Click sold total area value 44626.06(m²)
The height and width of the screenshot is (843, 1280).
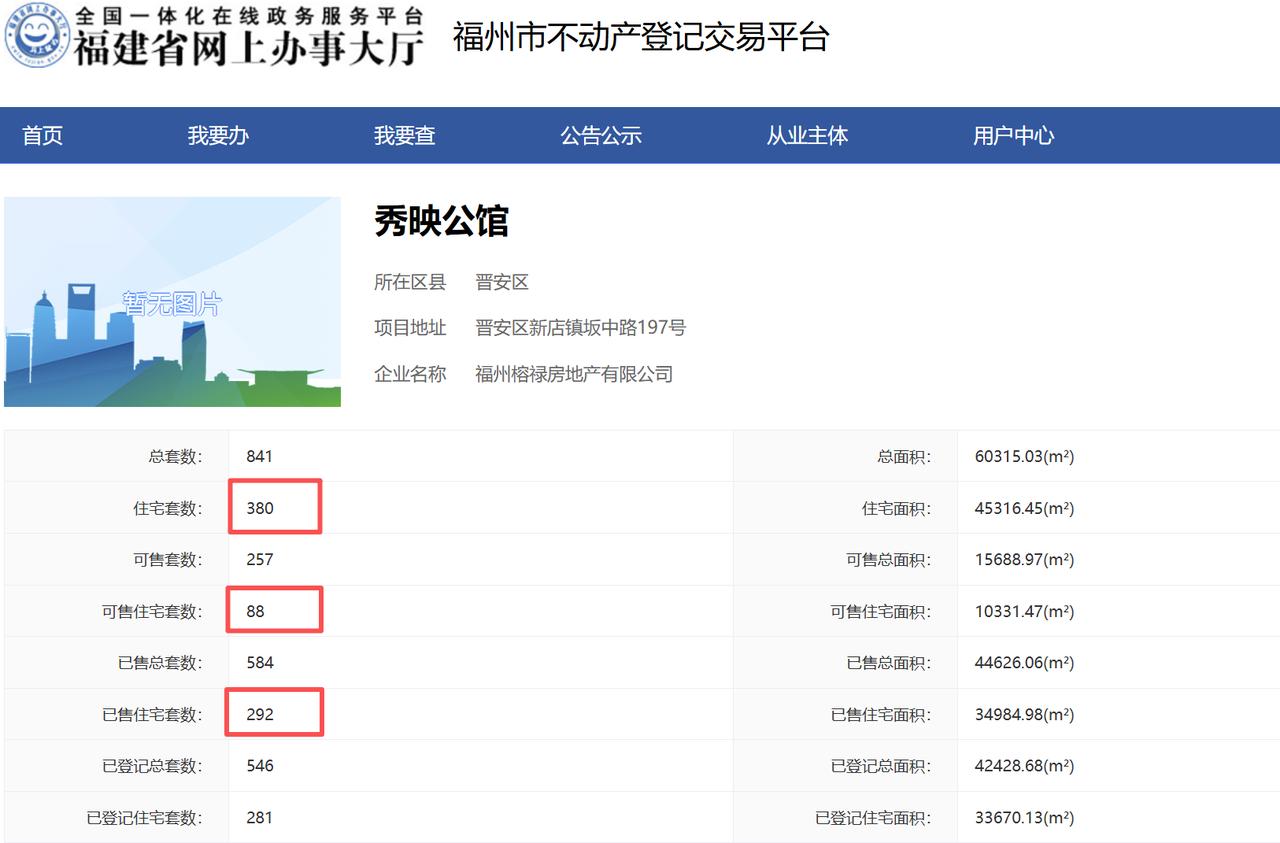click(x=1024, y=662)
